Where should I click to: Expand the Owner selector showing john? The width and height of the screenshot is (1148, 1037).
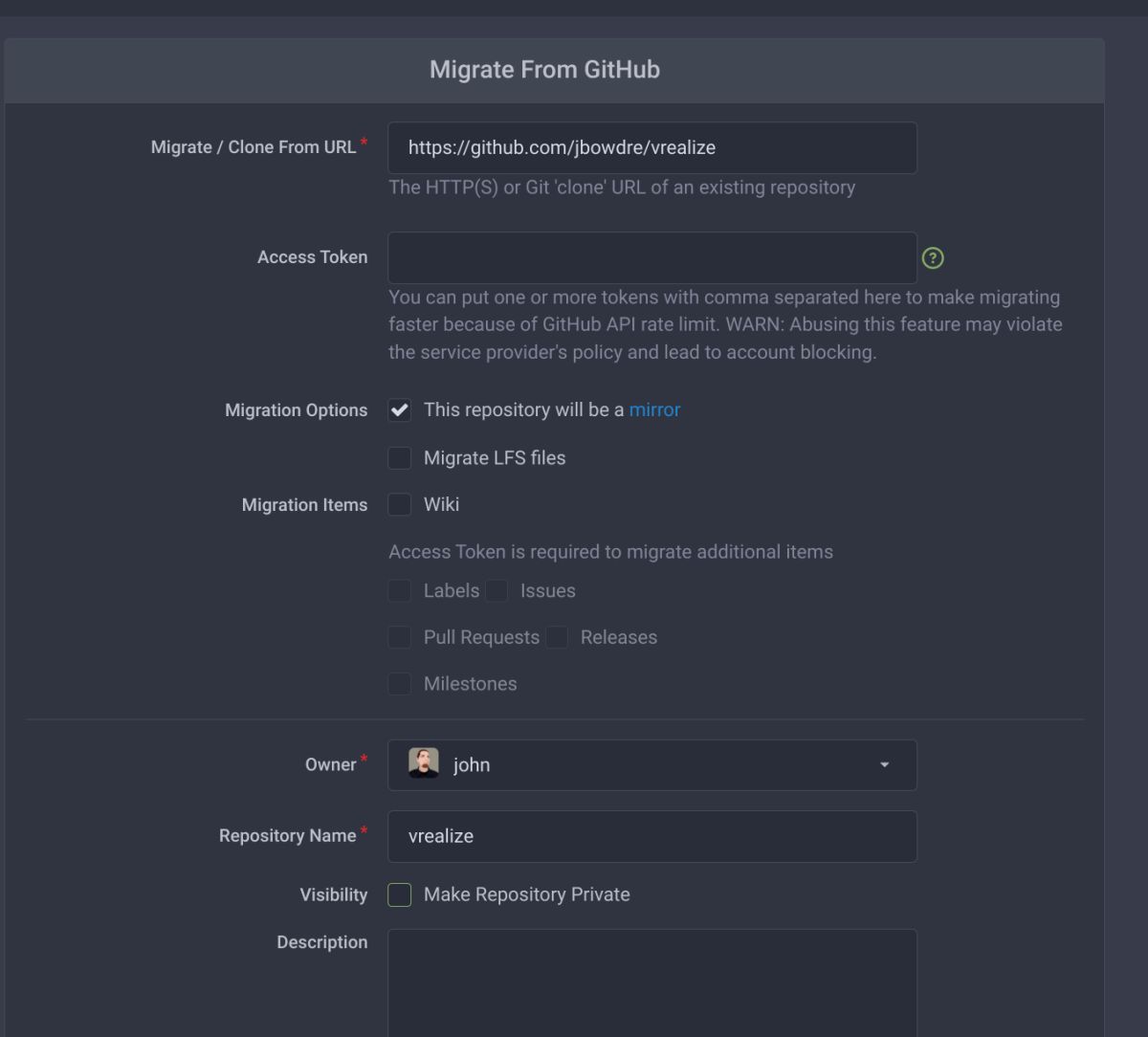[651, 765]
